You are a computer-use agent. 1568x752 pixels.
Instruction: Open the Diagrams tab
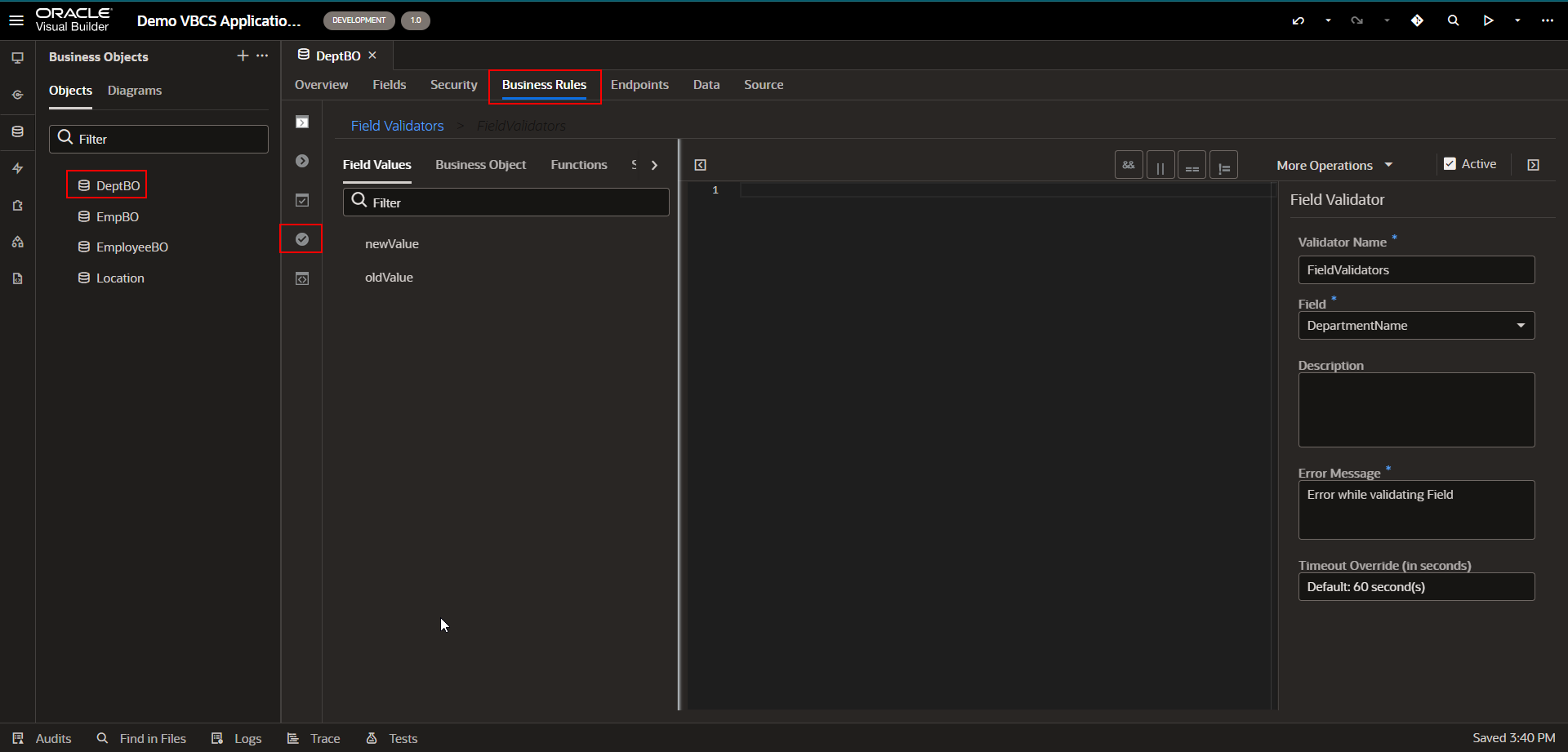pos(135,91)
